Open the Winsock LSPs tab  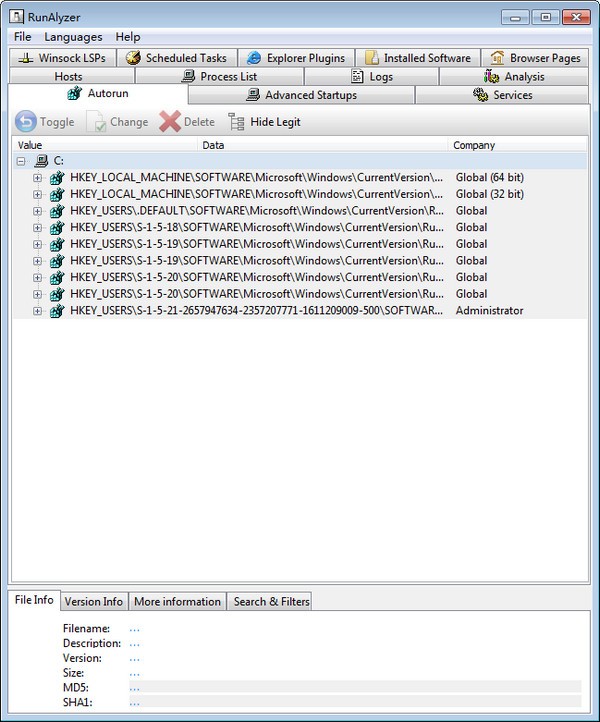click(61, 58)
